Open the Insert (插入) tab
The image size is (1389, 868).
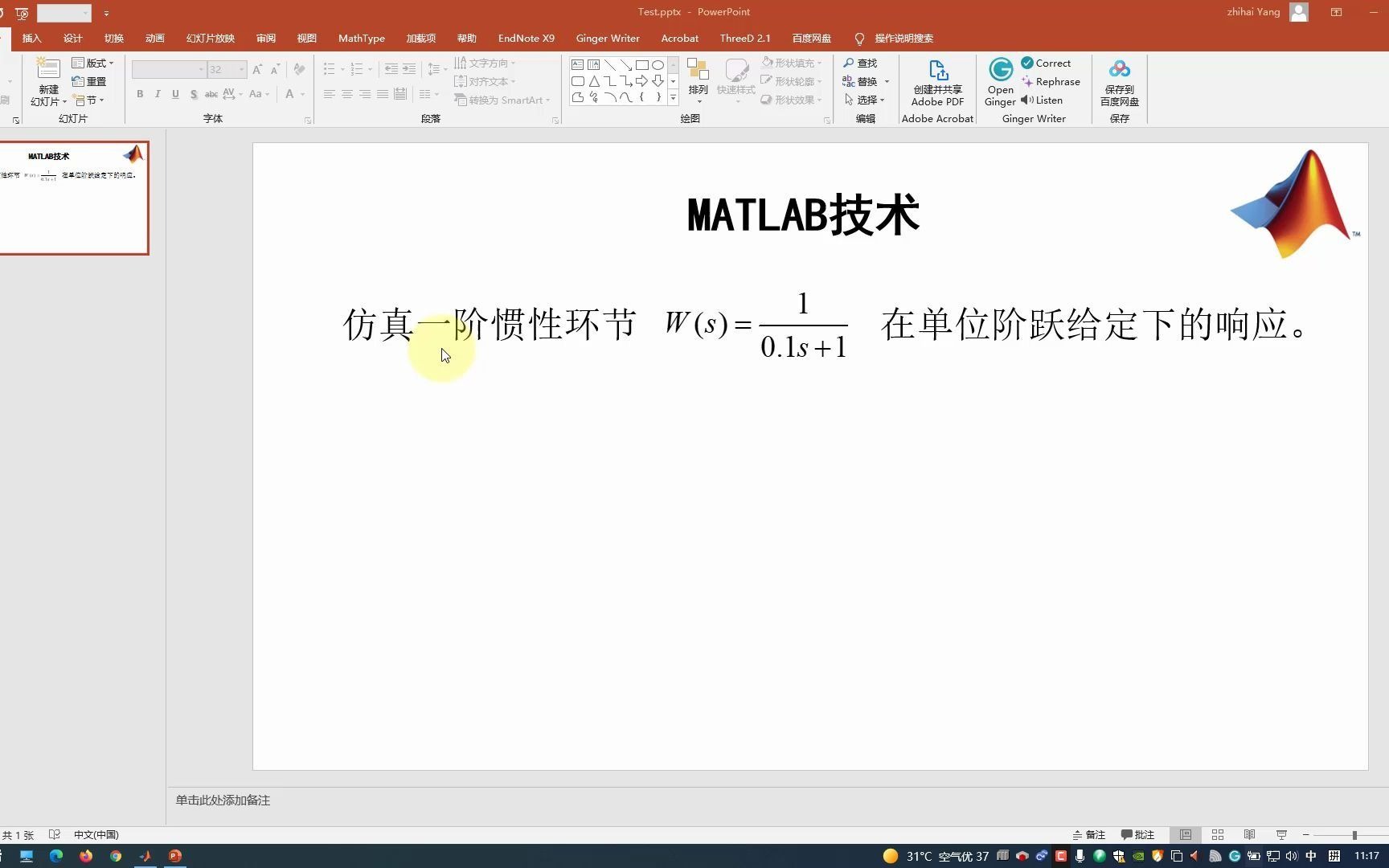click(31, 38)
